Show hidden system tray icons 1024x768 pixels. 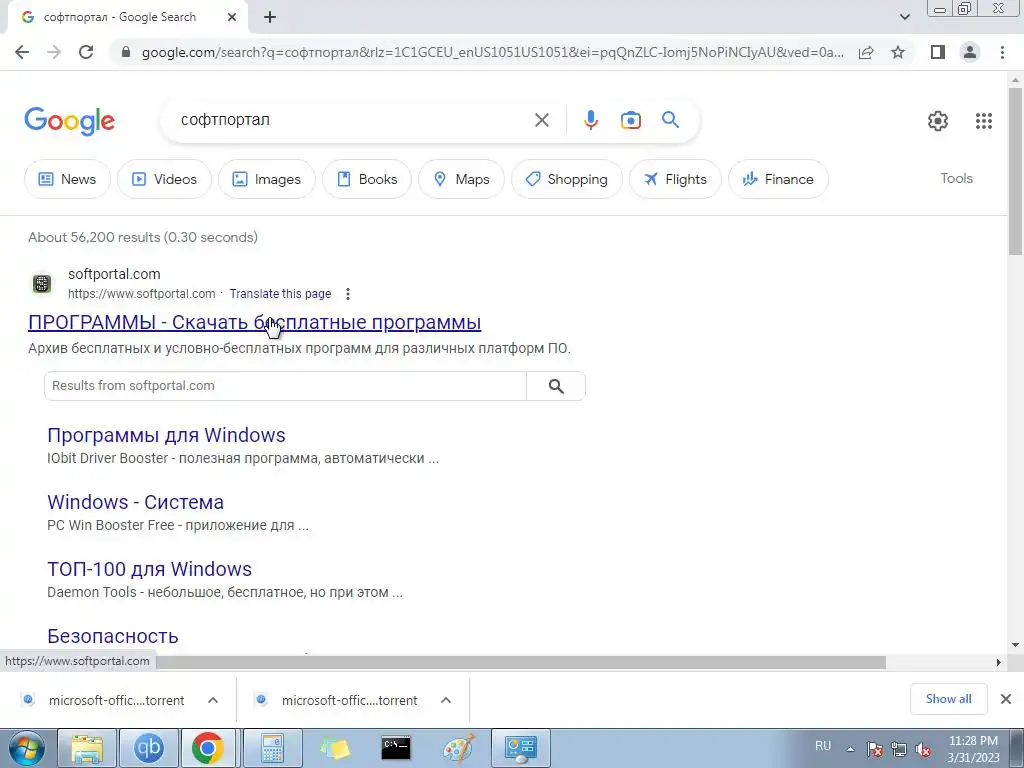[x=850, y=749]
